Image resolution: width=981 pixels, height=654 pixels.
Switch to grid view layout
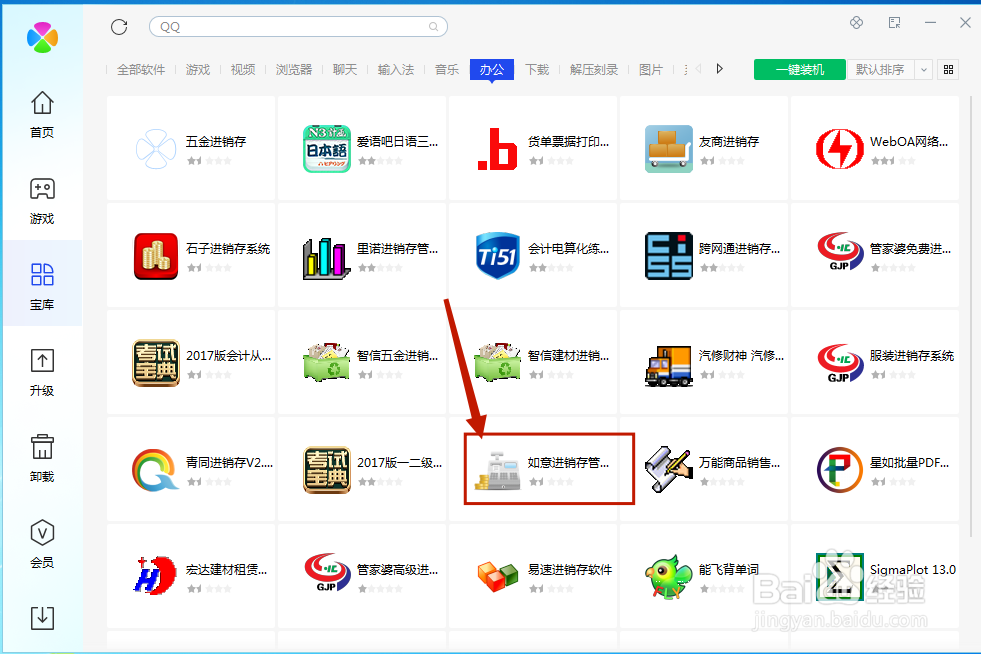948,69
